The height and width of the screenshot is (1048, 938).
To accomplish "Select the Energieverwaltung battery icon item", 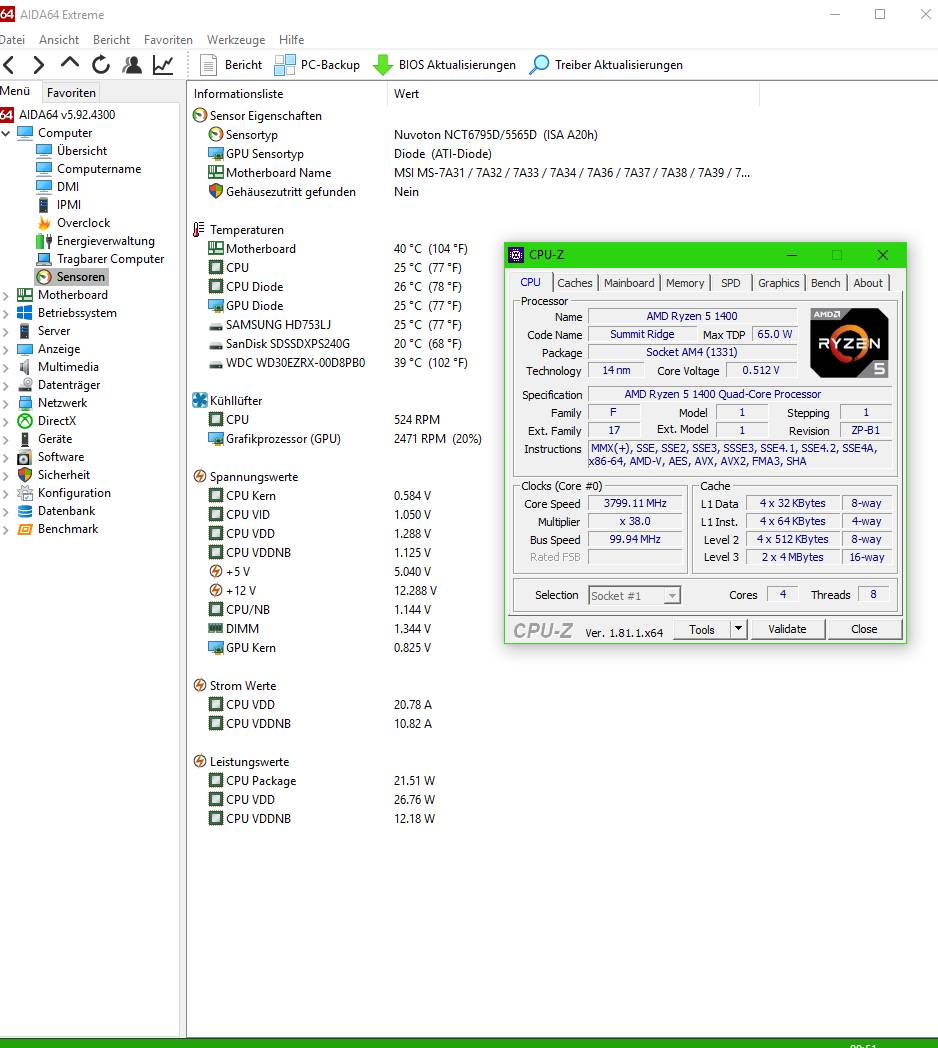I will tap(44, 241).
